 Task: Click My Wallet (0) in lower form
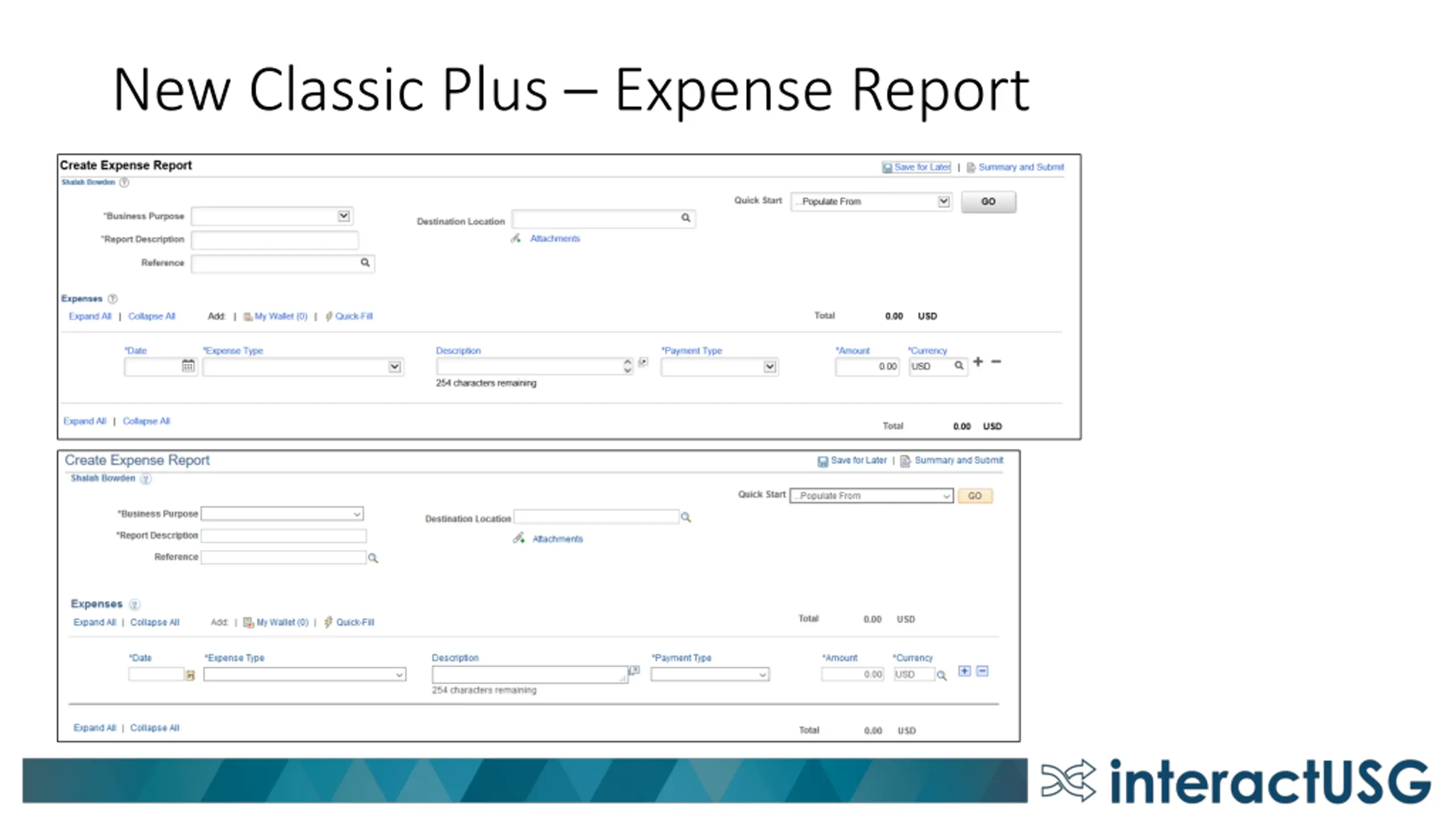(x=276, y=623)
